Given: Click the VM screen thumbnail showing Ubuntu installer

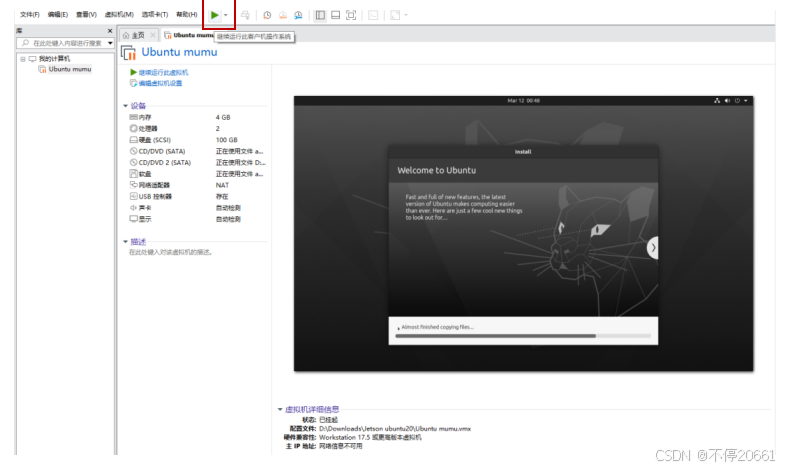Looking at the screenshot, I should click(x=523, y=233).
